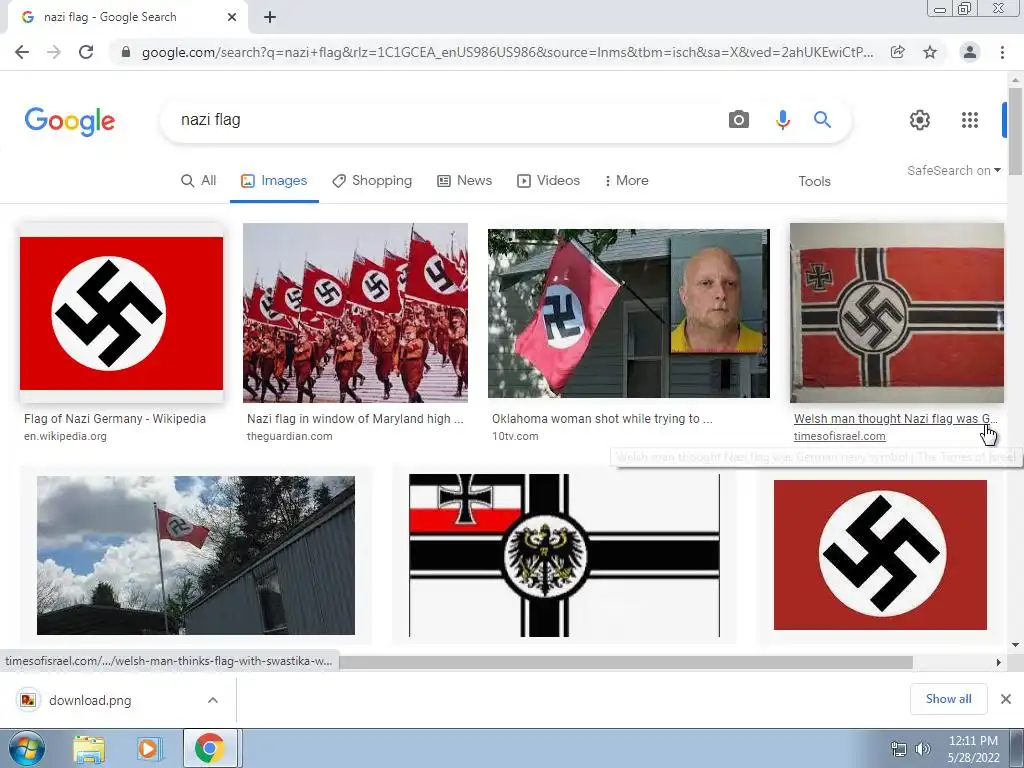The height and width of the screenshot is (768, 1024).
Task: Open Chrome's three-dot menu
Action: [1002, 52]
